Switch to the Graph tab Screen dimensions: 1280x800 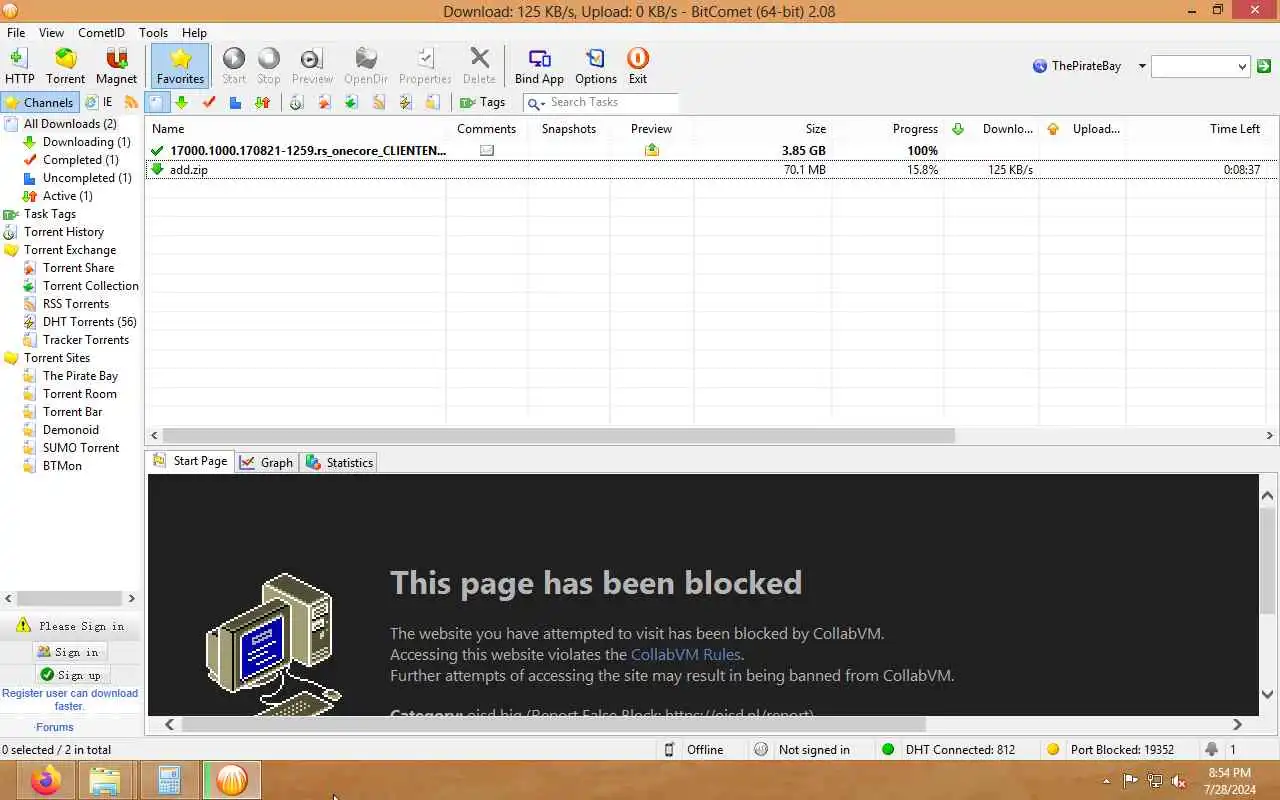tap(267, 462)
